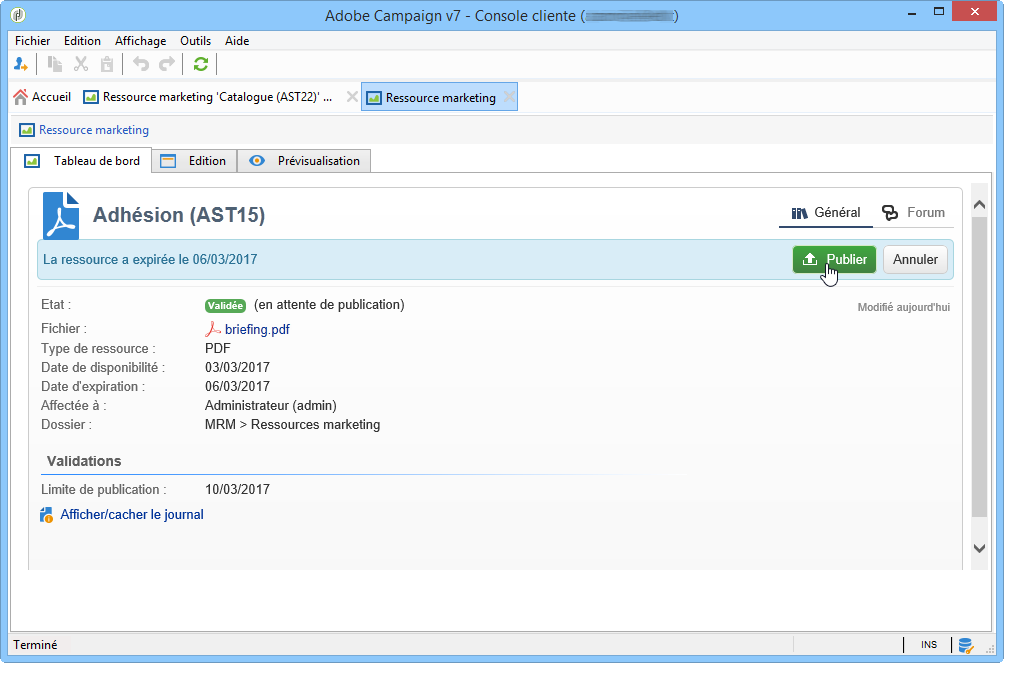Click the Copy toolbar icon
This screenshot has height=693, width=1026.
tap(55, 64)
